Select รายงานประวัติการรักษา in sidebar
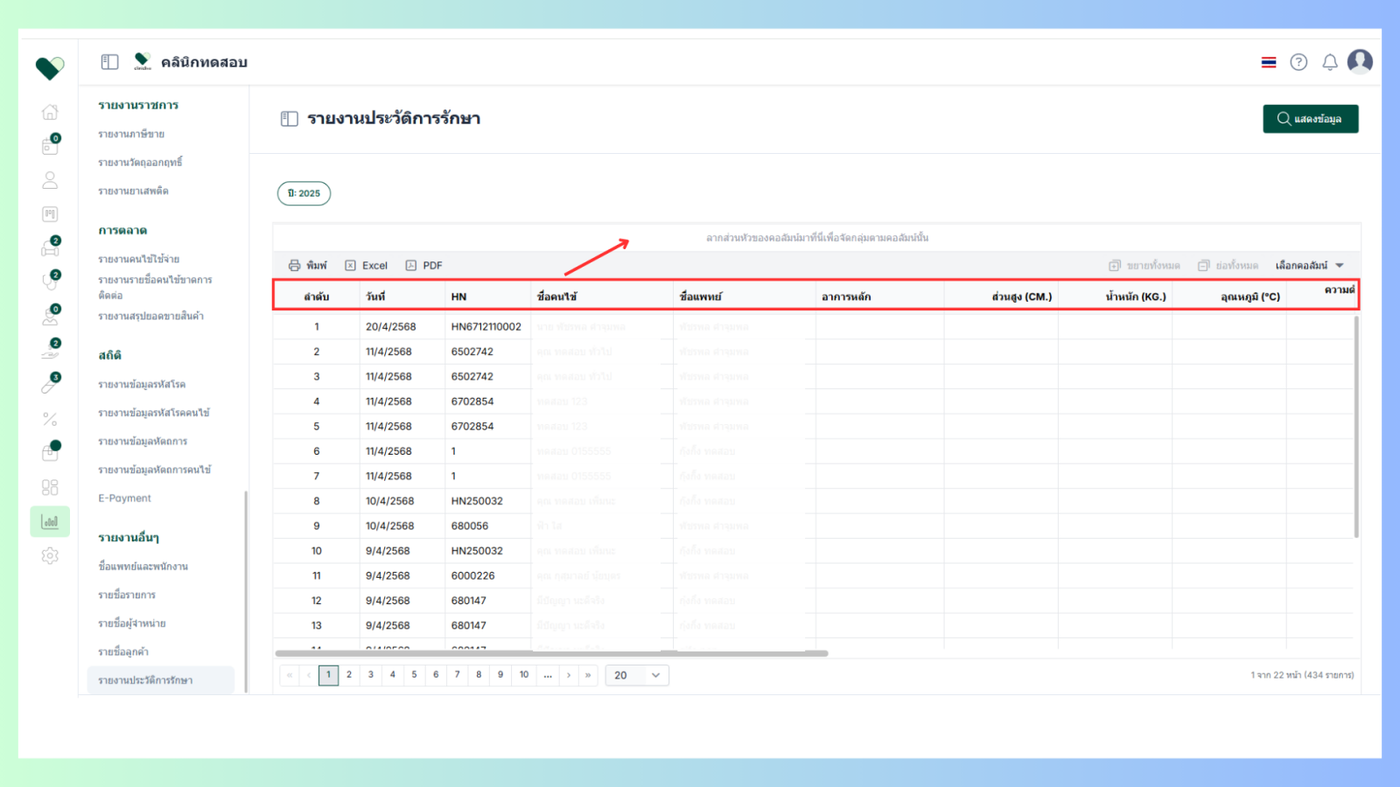Viewport: 1400px width, 787px height. tap(161, 680)
